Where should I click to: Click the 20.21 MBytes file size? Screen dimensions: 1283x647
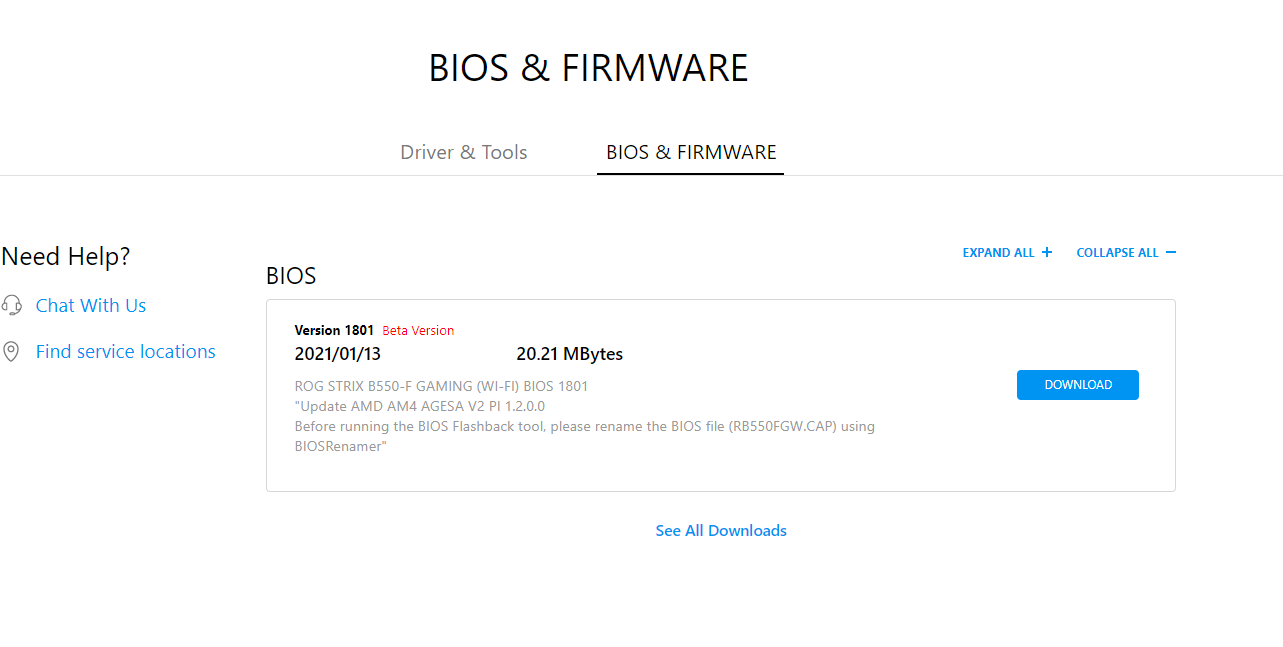[x=570, y=354]
